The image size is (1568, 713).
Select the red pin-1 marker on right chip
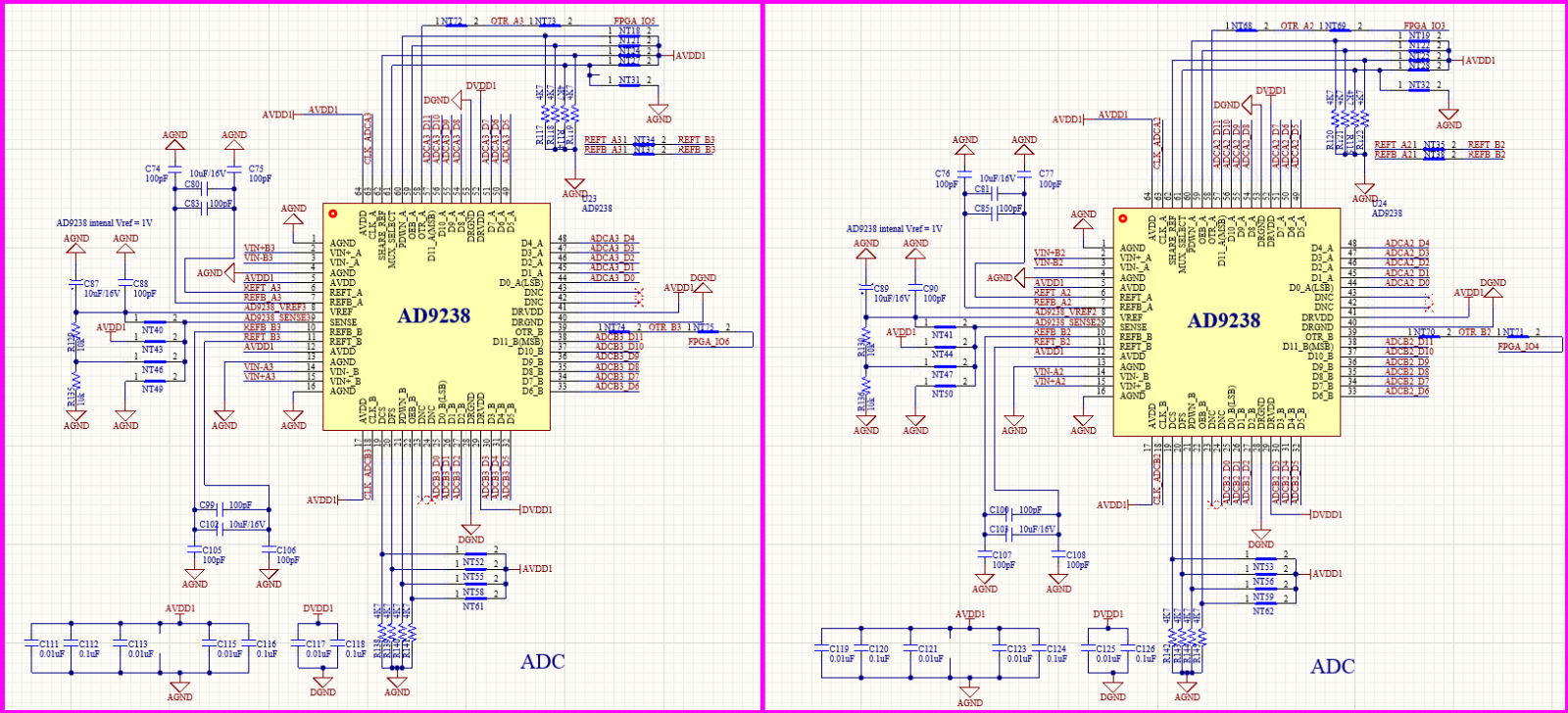pyautogui.click(x=1122, y=218)
